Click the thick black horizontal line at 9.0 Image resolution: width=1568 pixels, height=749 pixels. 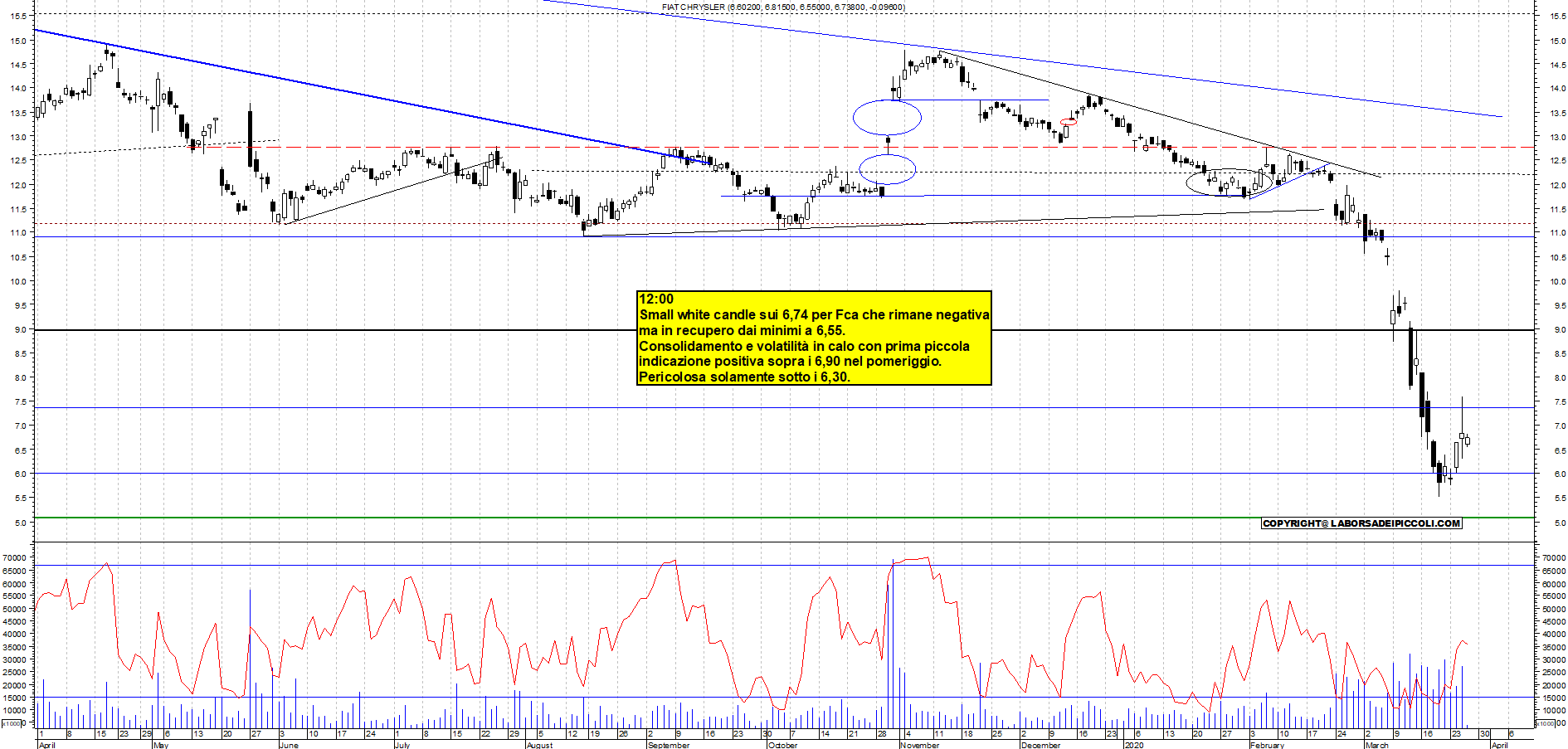784,330
